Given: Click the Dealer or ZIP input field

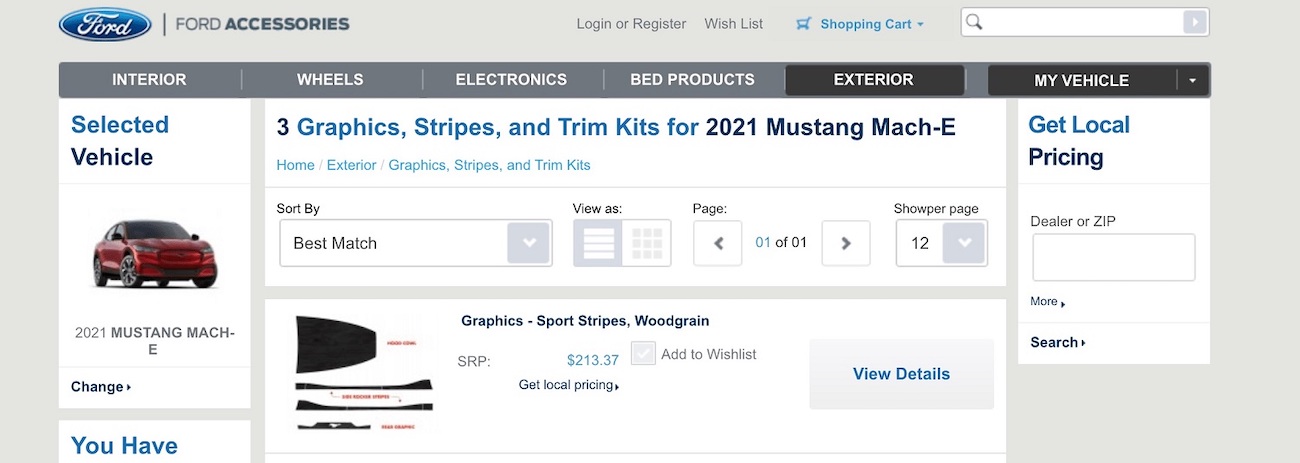Looking at the screenshot, I should [1113, 258].
